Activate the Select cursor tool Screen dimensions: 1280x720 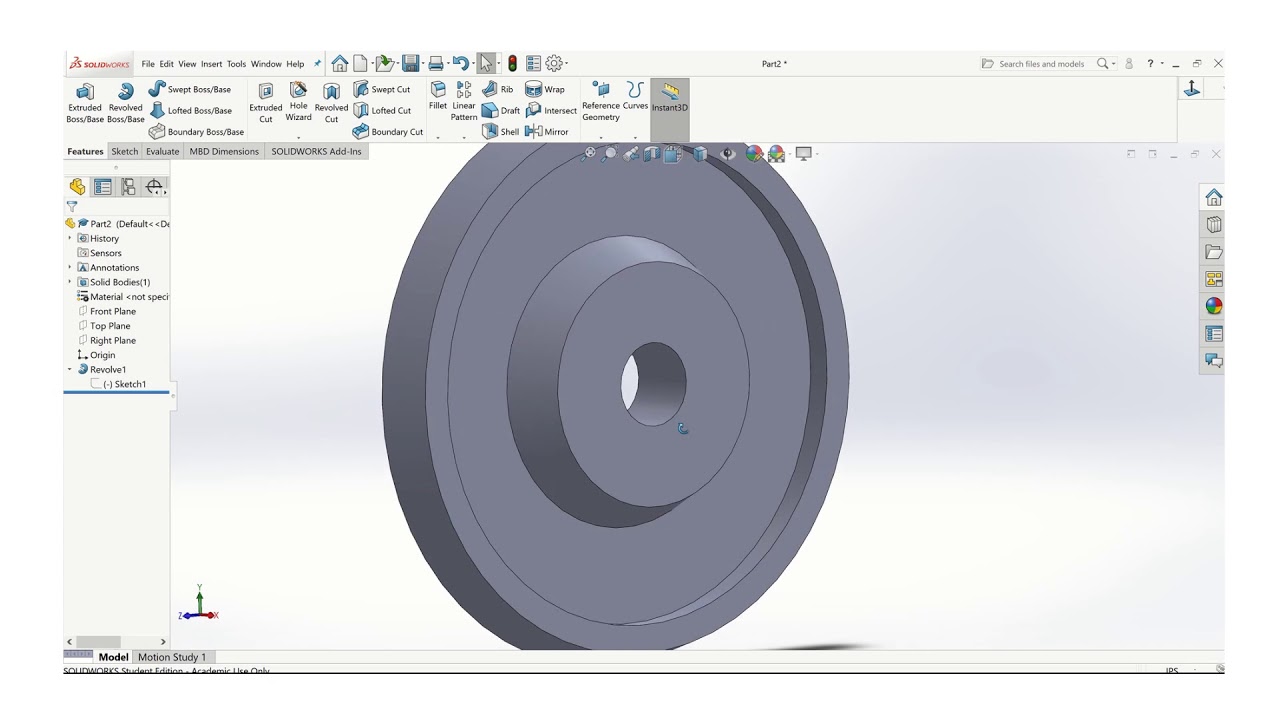coord(486,63)
